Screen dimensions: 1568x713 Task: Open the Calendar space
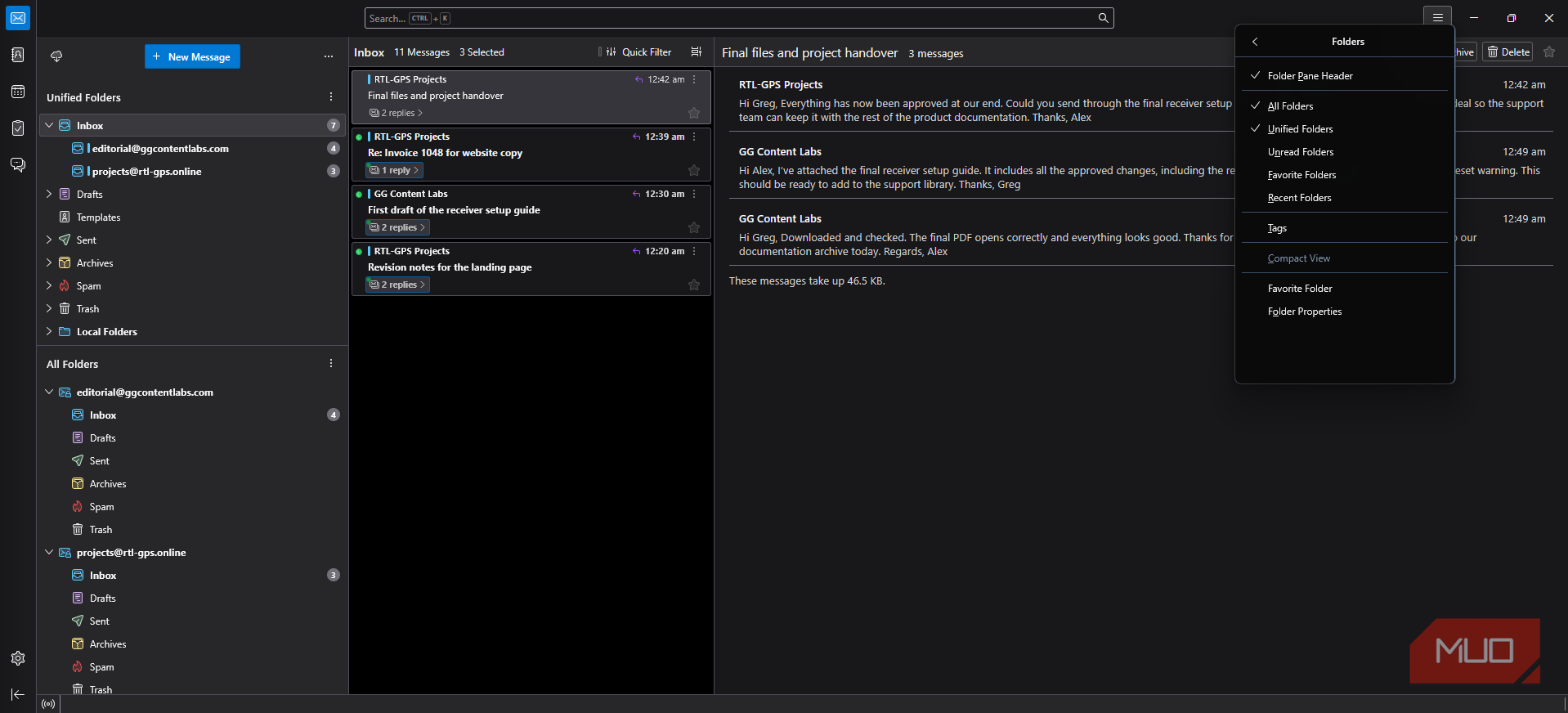[18, 92]
